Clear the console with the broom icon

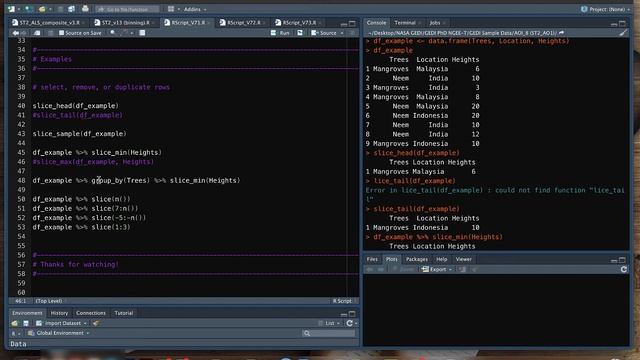[623, 33]
